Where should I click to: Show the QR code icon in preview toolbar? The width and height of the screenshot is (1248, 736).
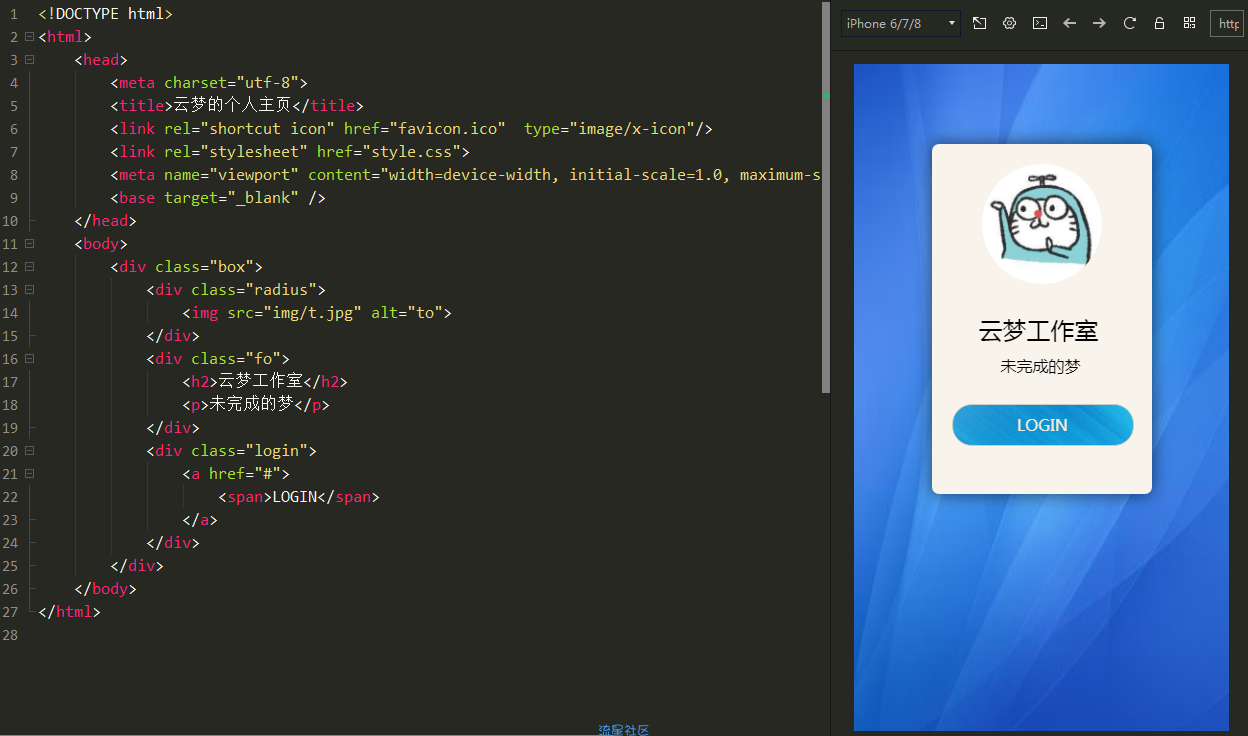(1189, 23)
